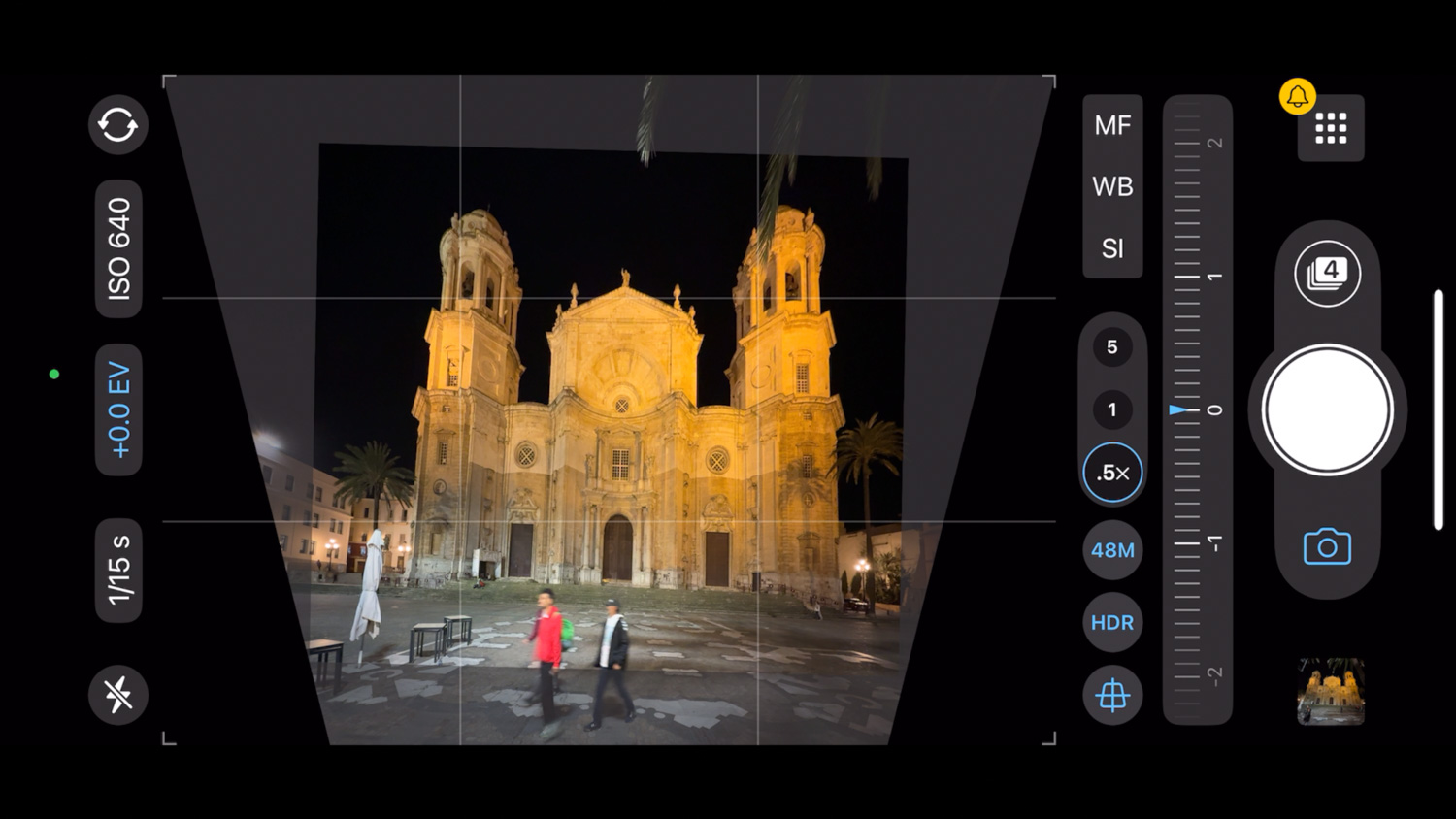Toggle the flash off icon

tap(118, 695)
